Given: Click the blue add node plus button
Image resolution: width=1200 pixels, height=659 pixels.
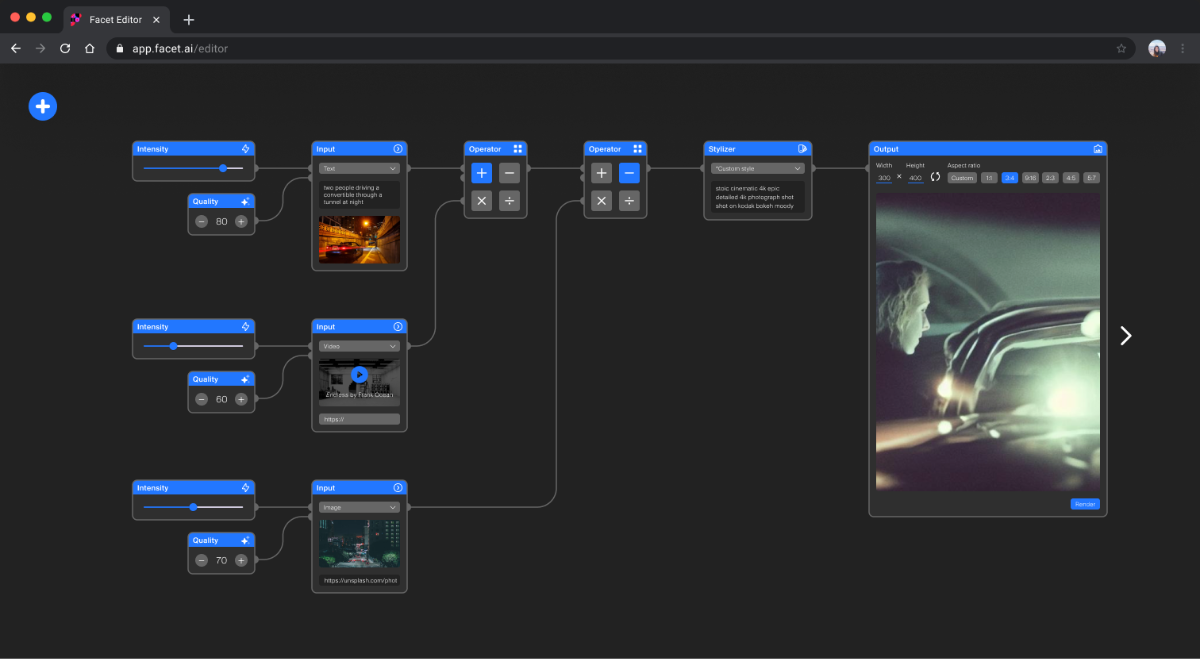Looking at the screenshot, I should 43,106.
